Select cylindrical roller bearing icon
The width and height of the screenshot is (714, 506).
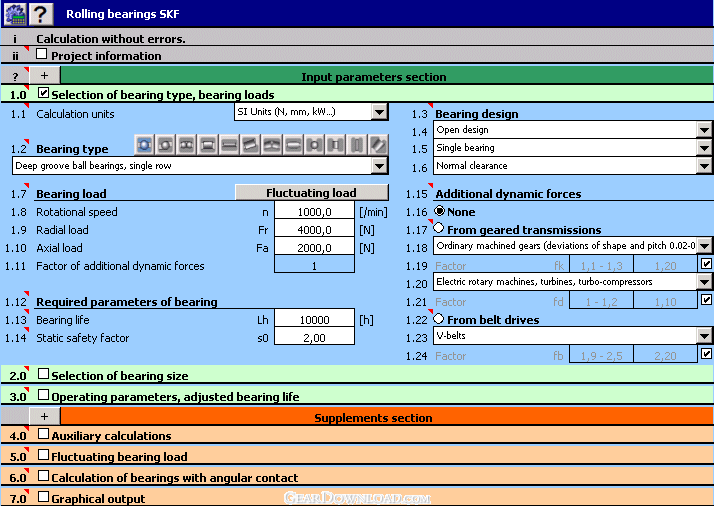pyautogui.click(x=208, y=145)
